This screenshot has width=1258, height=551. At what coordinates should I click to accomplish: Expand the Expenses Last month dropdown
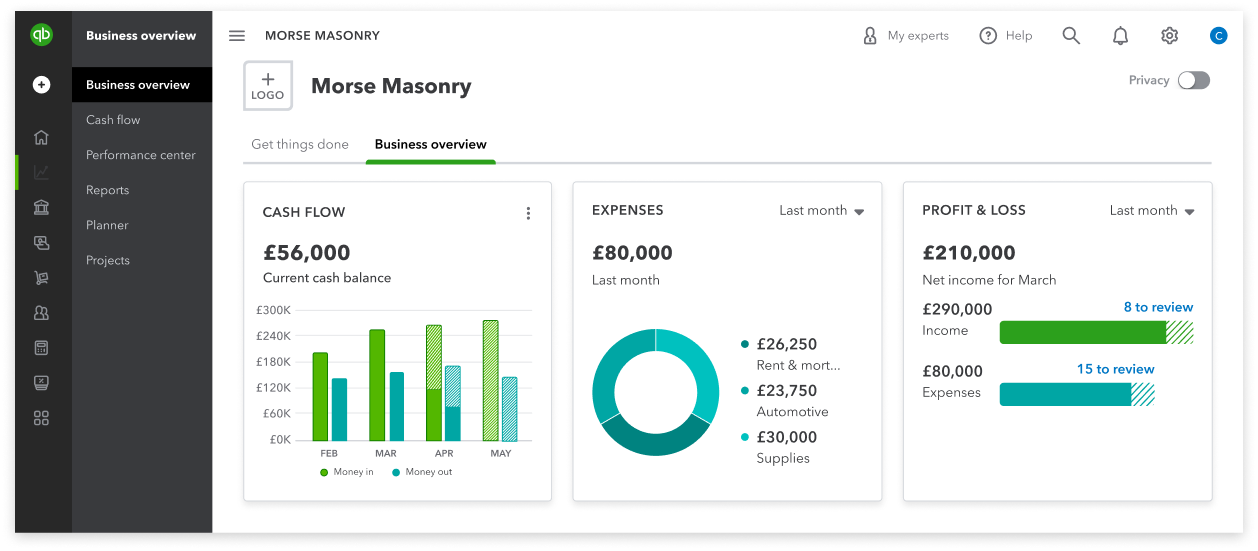[x=821, y=211]
